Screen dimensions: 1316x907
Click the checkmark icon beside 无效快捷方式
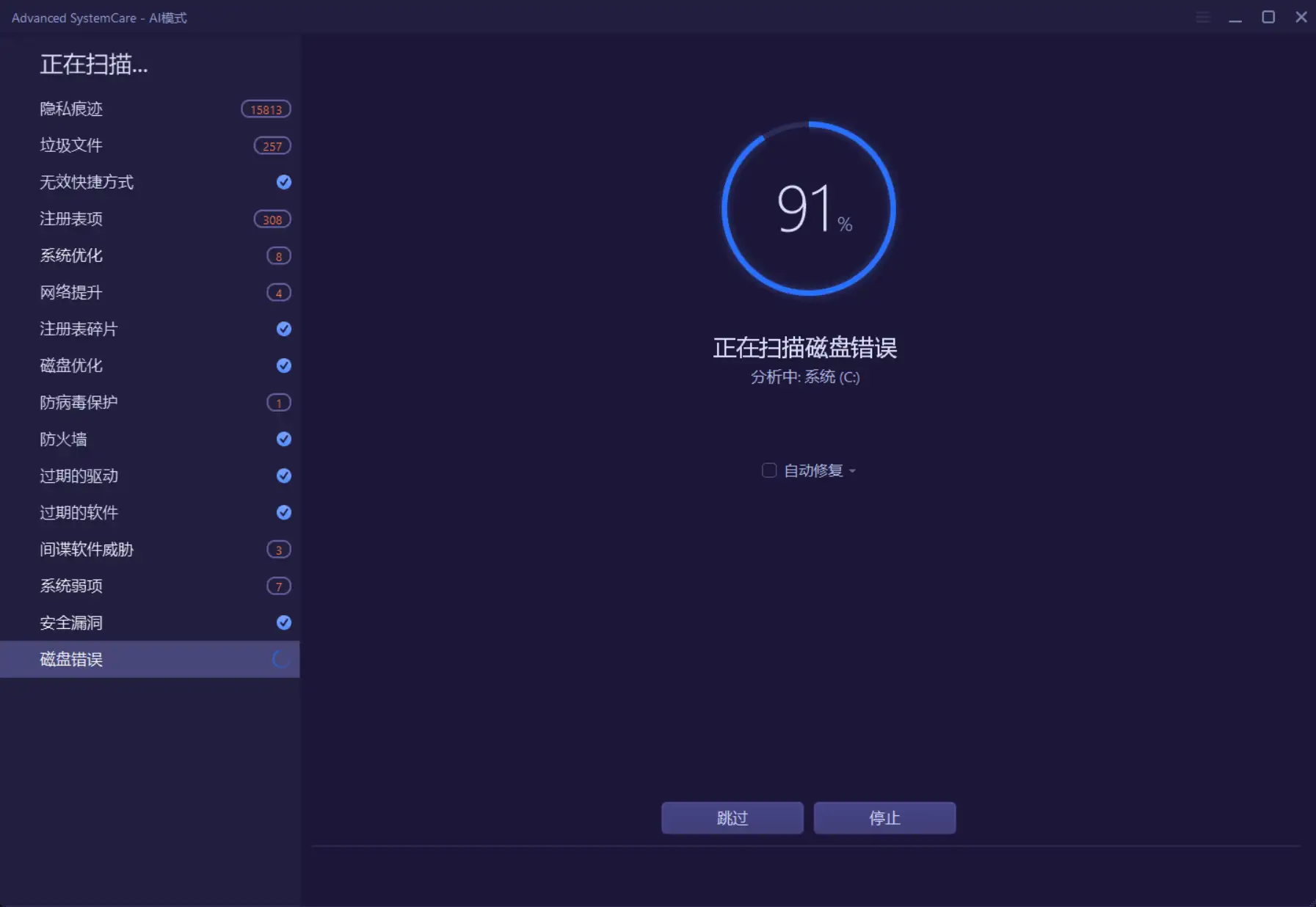point(283,182)
